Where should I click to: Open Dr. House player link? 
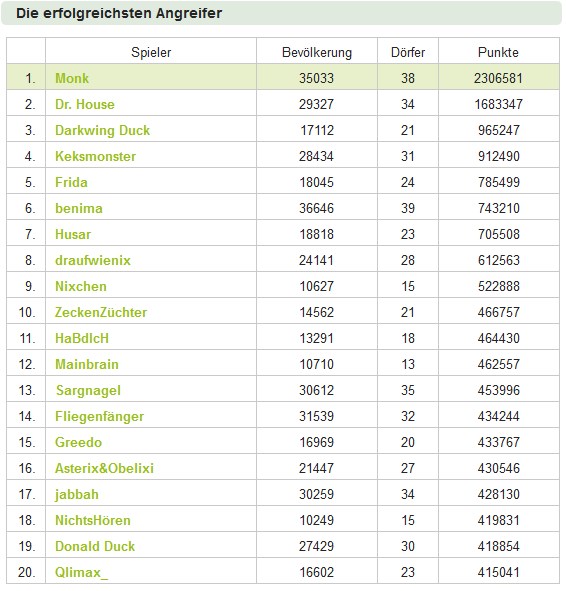[x=85, y=104]
